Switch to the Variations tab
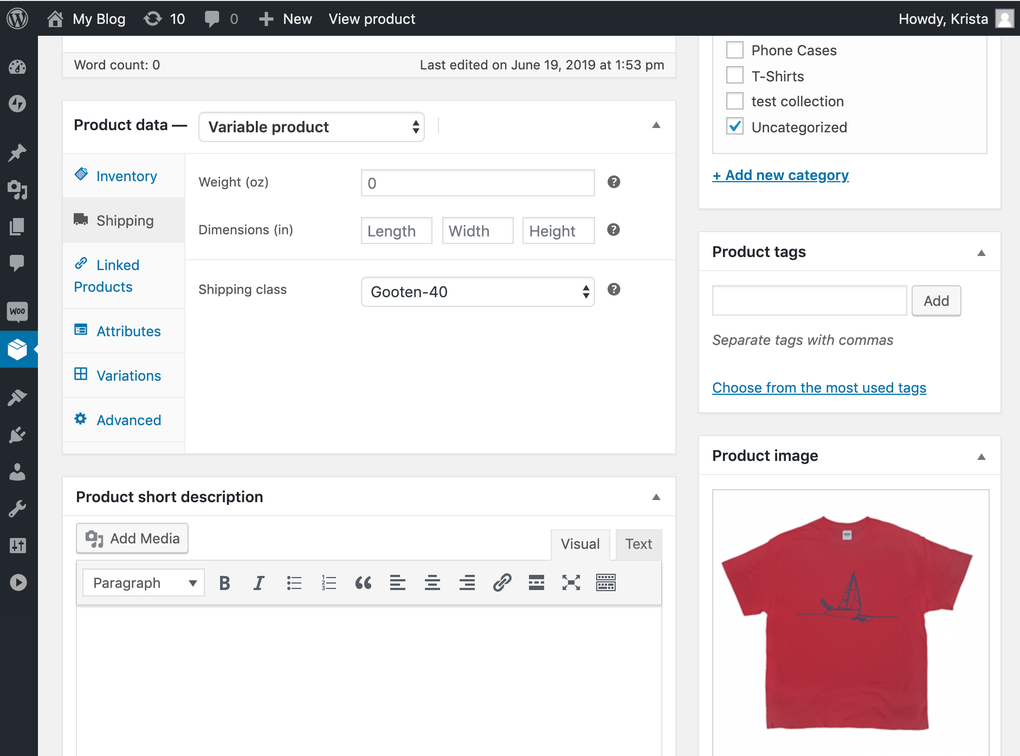The width and height of the screenshot is (1020, 756). [128, 376]
